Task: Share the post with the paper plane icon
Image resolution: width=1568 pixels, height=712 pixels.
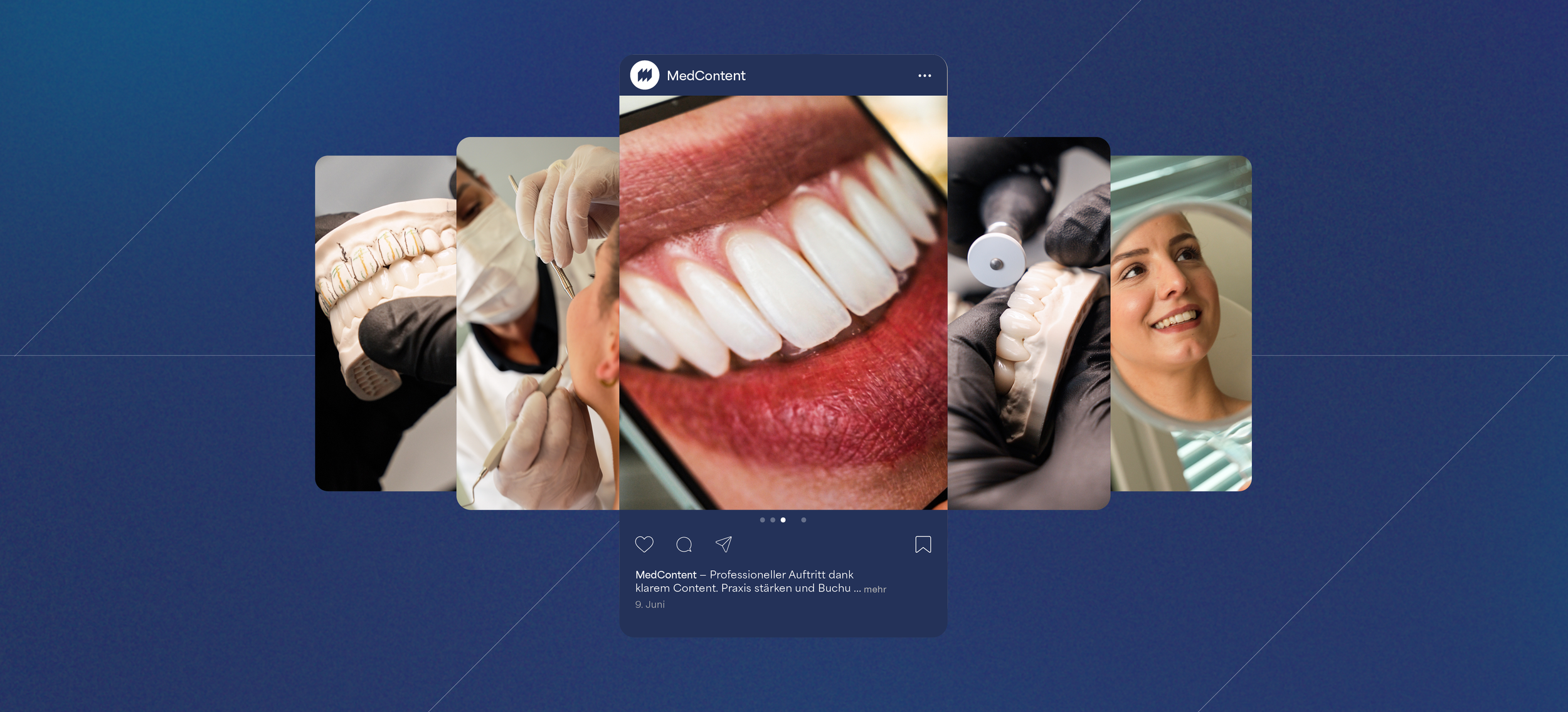Action: 724,544
